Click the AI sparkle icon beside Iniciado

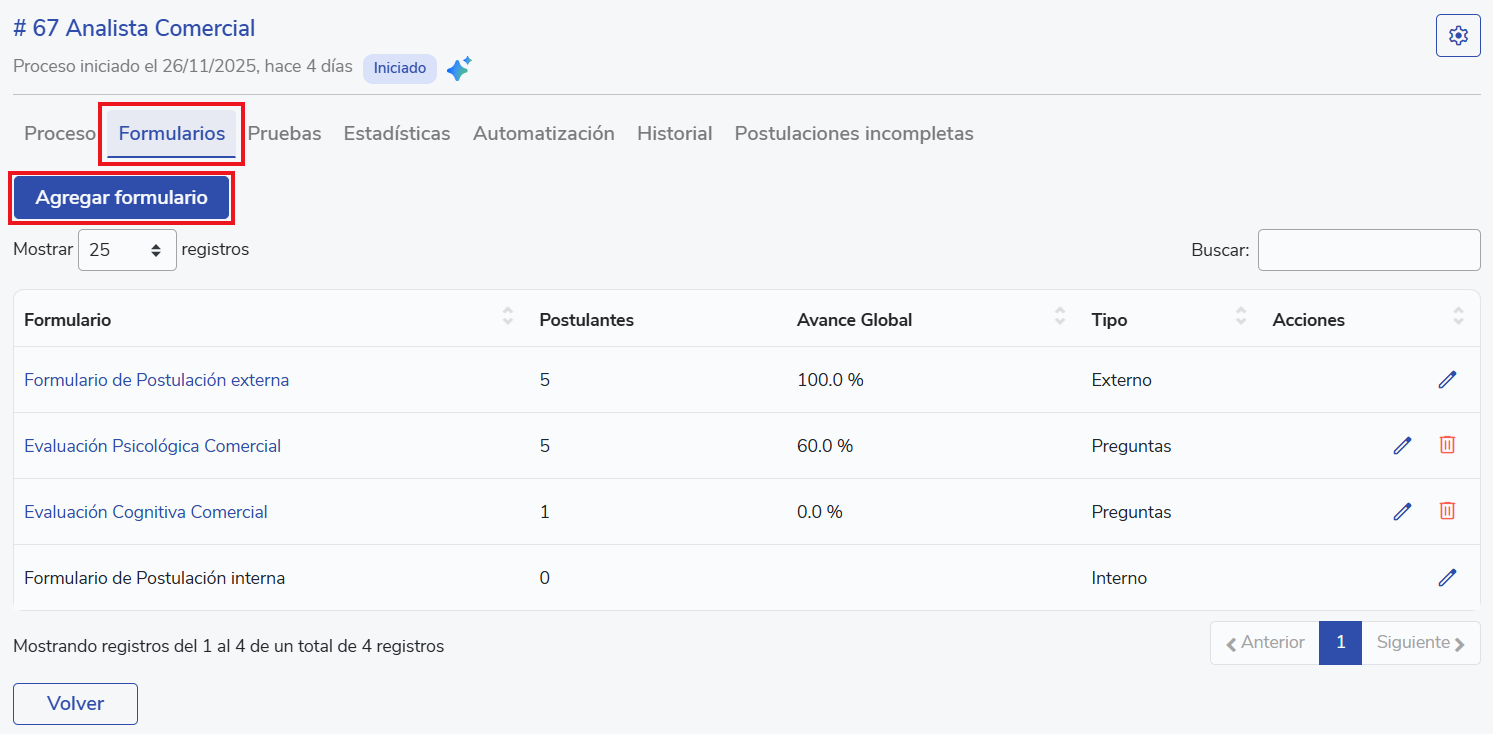[x=459, y=68]
